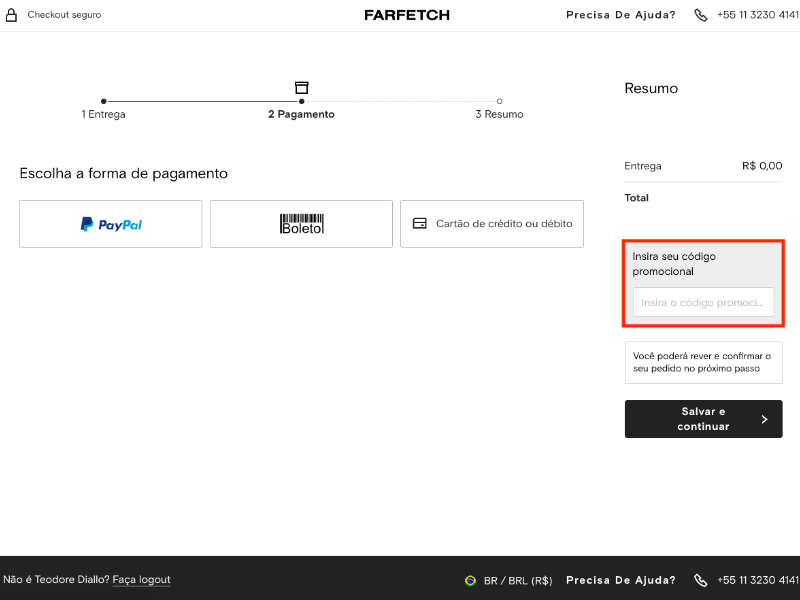800x600 pixels.
Task: Click the promo code input field
Action: click(704, 302)
